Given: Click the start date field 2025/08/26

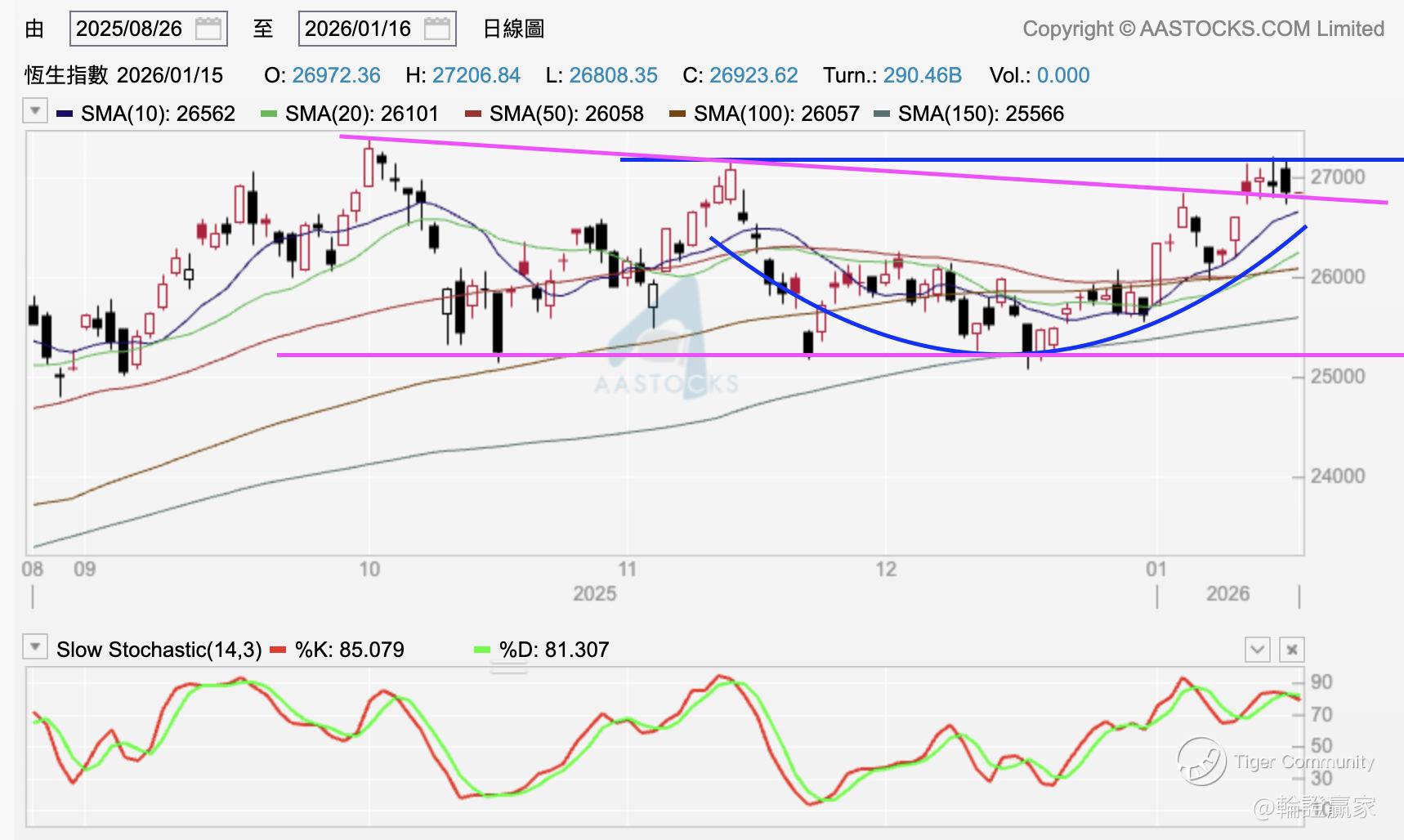Looking at the screenshot, I should click(x=149, y=29).
